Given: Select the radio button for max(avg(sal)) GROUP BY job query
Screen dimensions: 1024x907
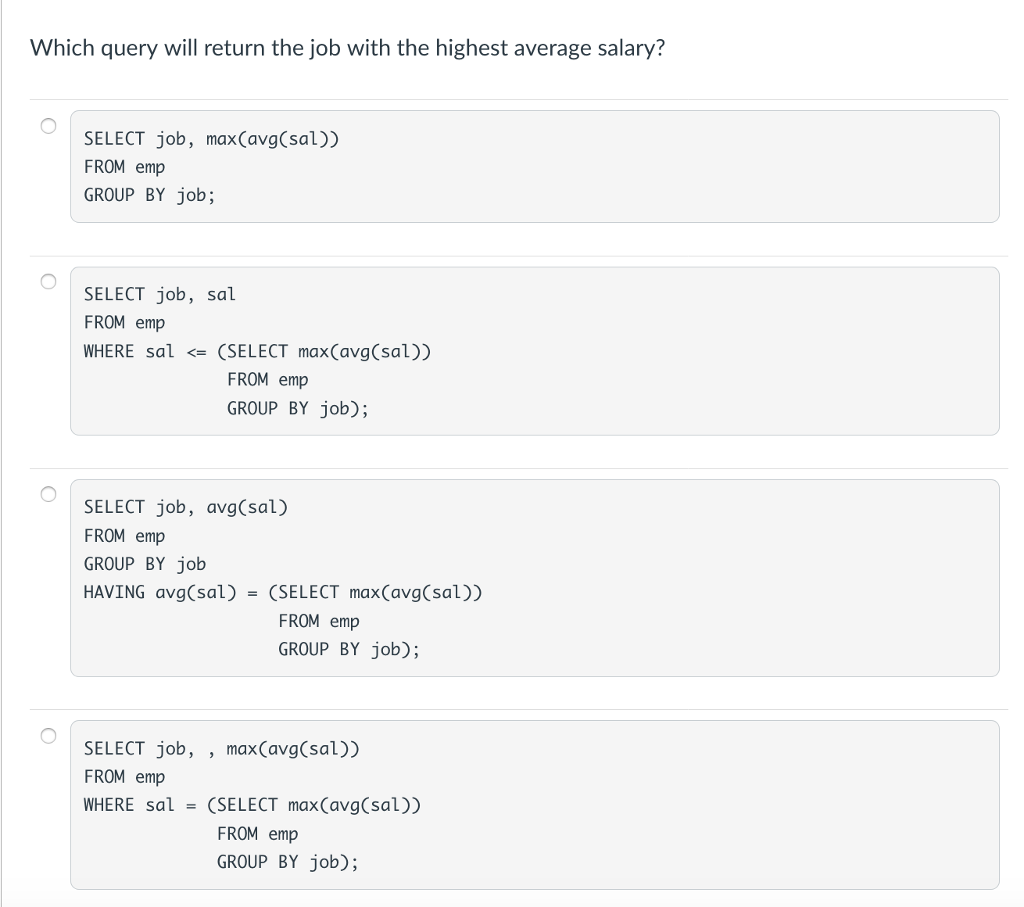Looking at the screenshot, I should [48, 125].
